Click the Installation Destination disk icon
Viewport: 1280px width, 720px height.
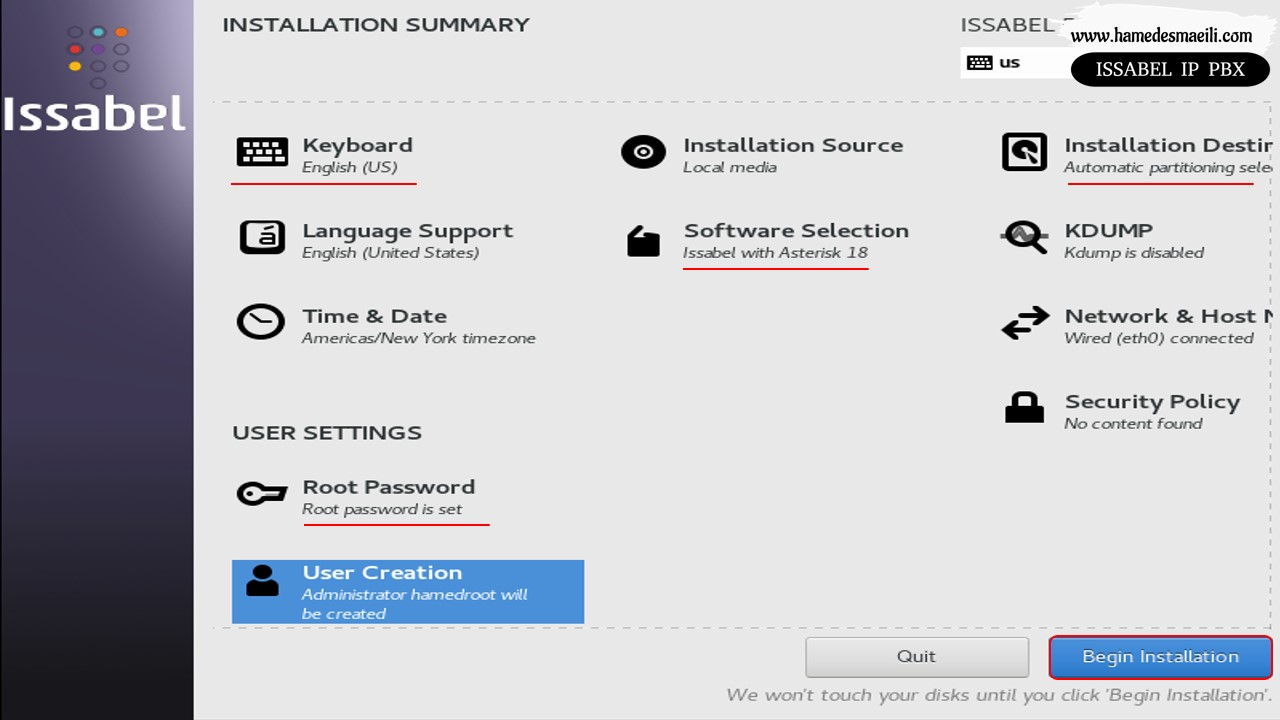click(1024, 152)
